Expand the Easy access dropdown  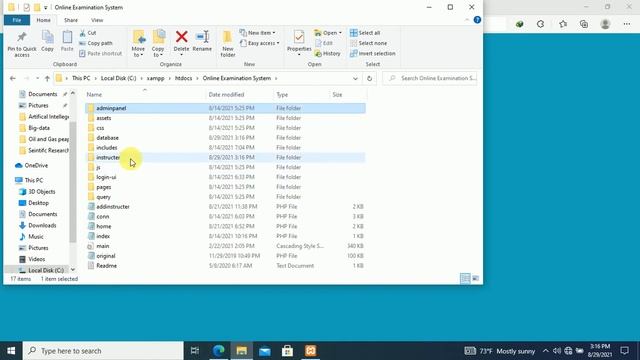click(x=260, y=43)
